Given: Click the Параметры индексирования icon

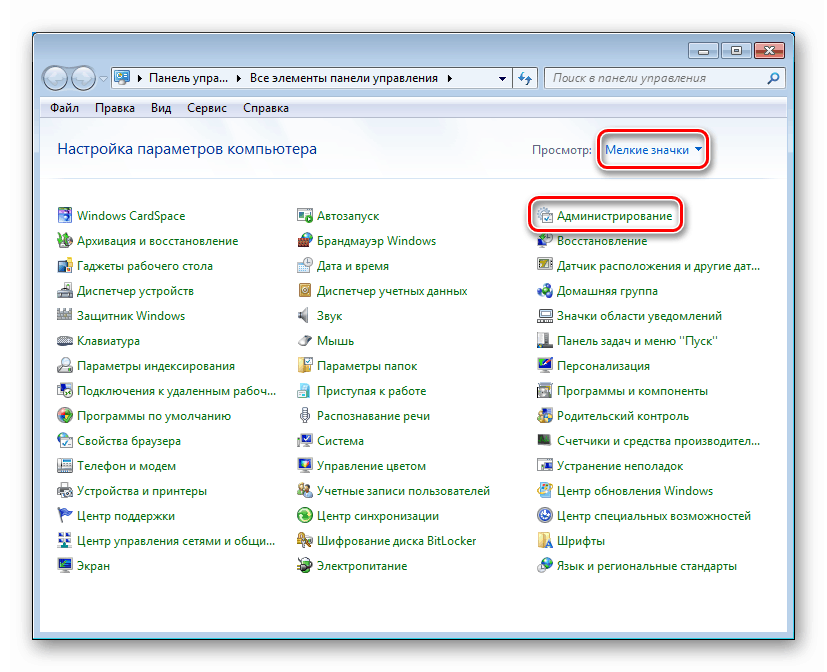Looking at the screenshot, I should coord(64,366).
